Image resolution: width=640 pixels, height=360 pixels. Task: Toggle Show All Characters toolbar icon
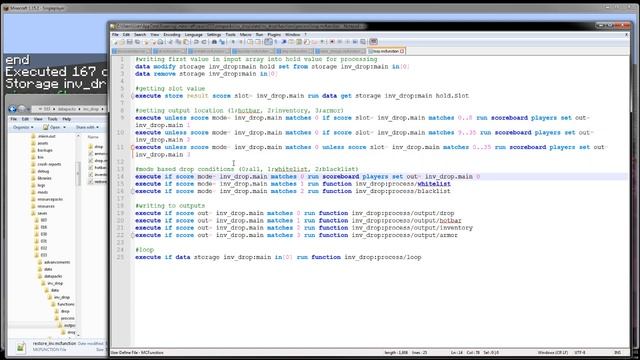(276, 42)
